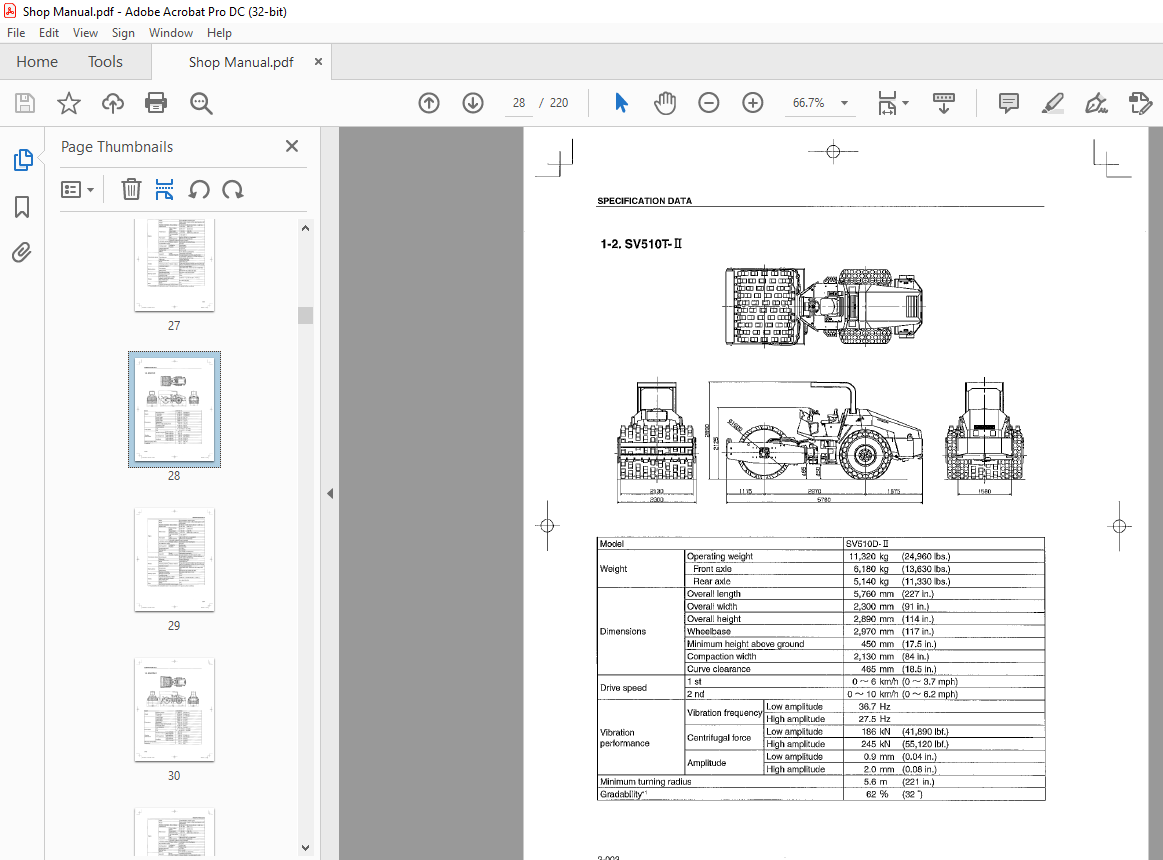1163x860 pixels.
Task: Select the Shop Manual.pdf document tab
Action: pyautogui.click(x=241, y=62)
